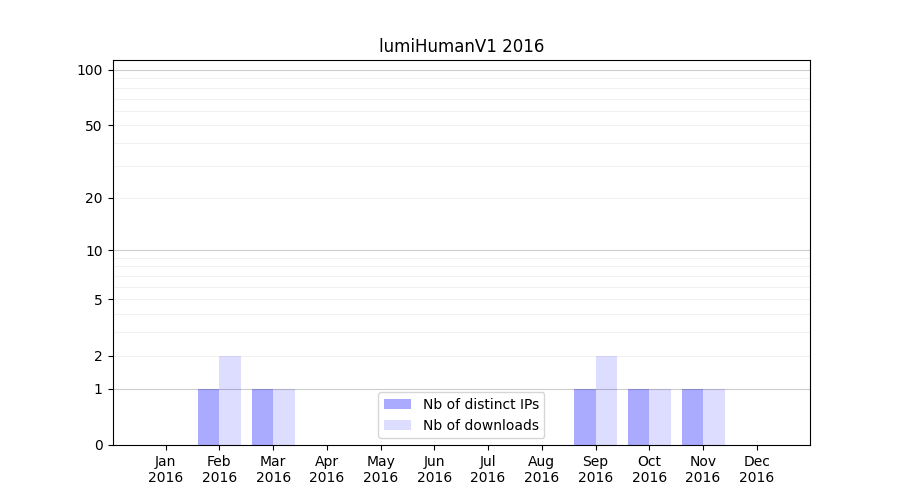Select the Nb of downloads legend swatch
Screen dimensions: 900x500
tap(397, 425)
